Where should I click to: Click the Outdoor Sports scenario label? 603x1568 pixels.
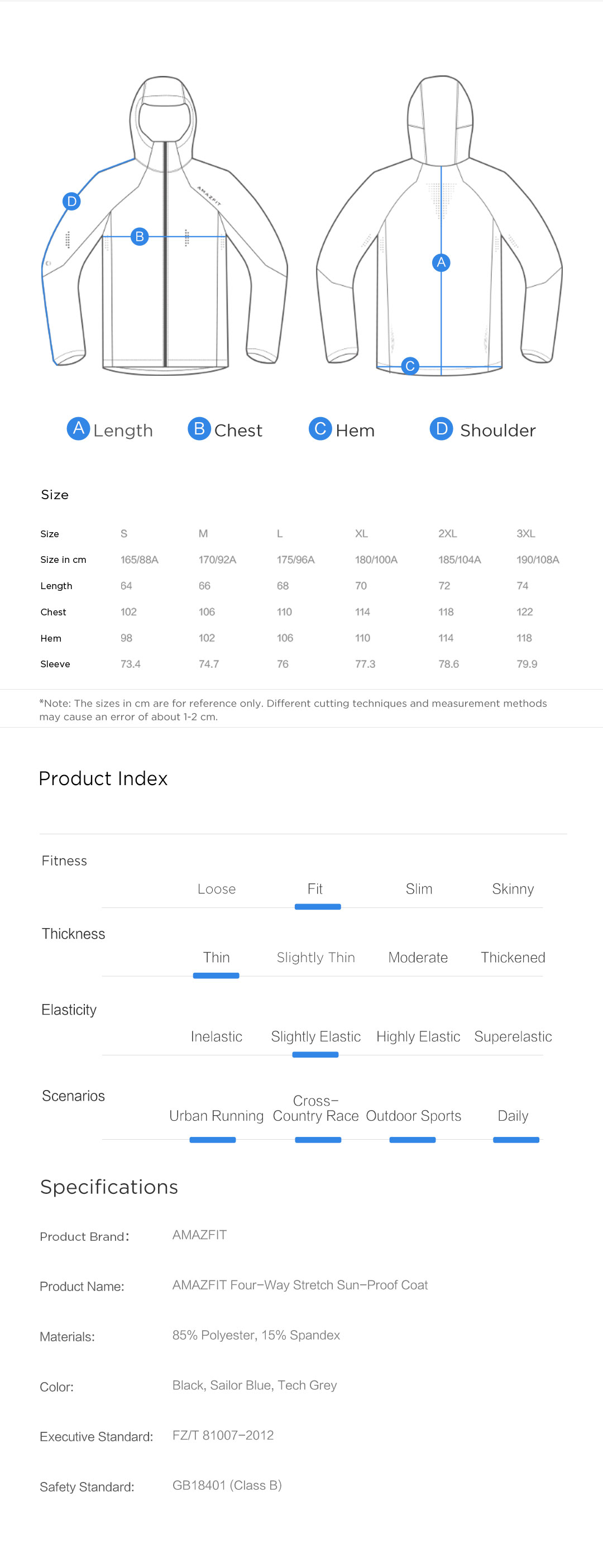pos(413,1116)
